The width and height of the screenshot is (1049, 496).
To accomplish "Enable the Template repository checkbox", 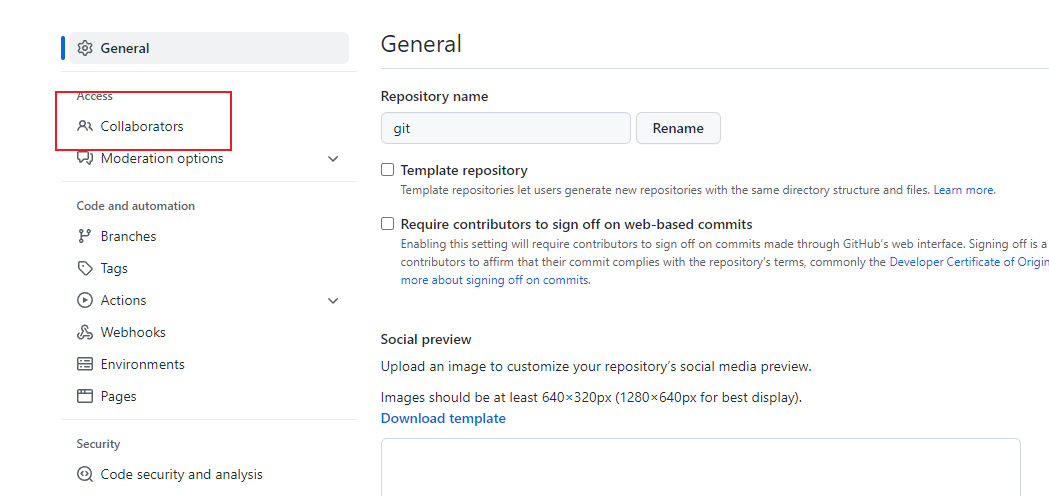I will point(387,169).
